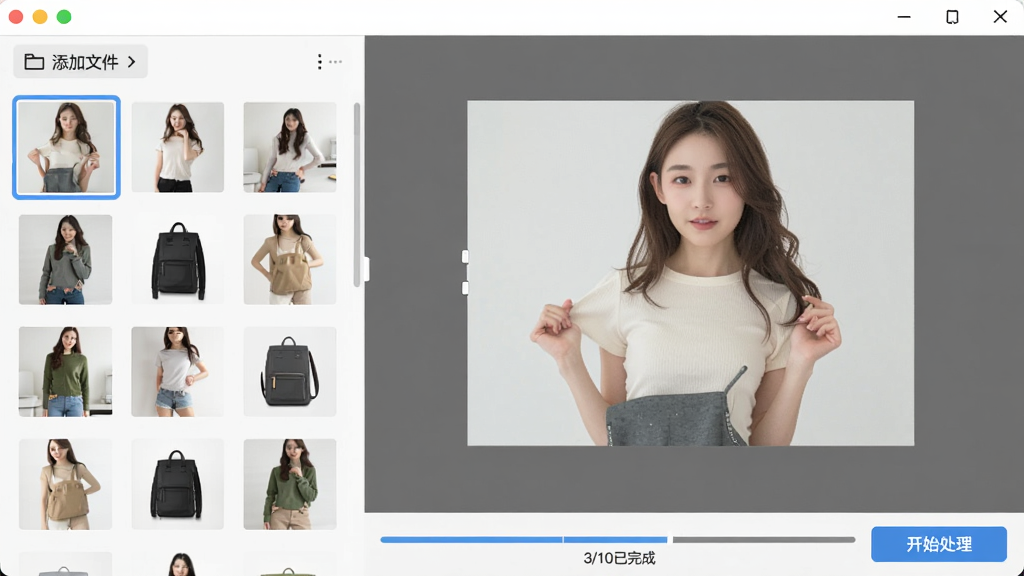
Task: Click the 开始处理 start processing button
Action: (938, 544)
